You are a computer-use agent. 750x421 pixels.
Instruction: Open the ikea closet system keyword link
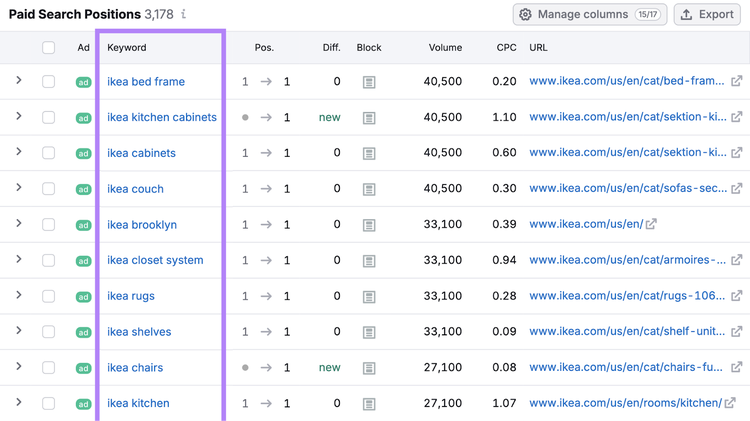(x=155, y=260)
